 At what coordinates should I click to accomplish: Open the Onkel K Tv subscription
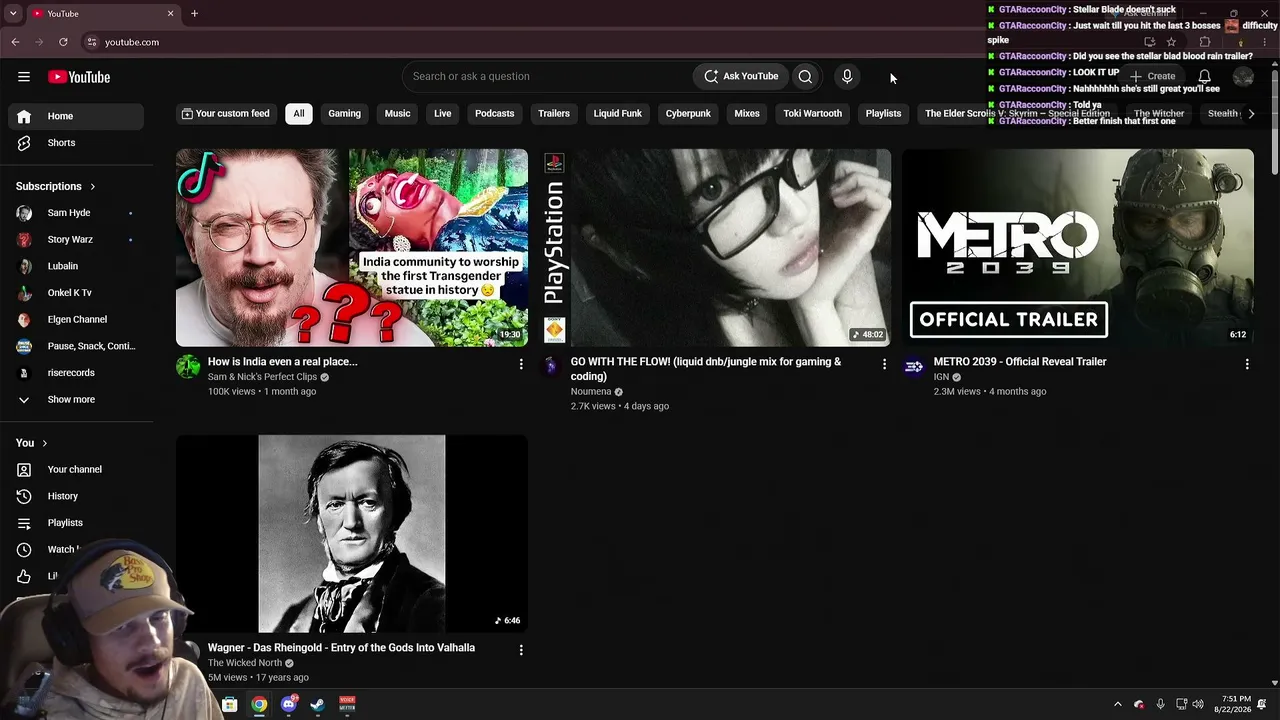[x=76, y=293]
